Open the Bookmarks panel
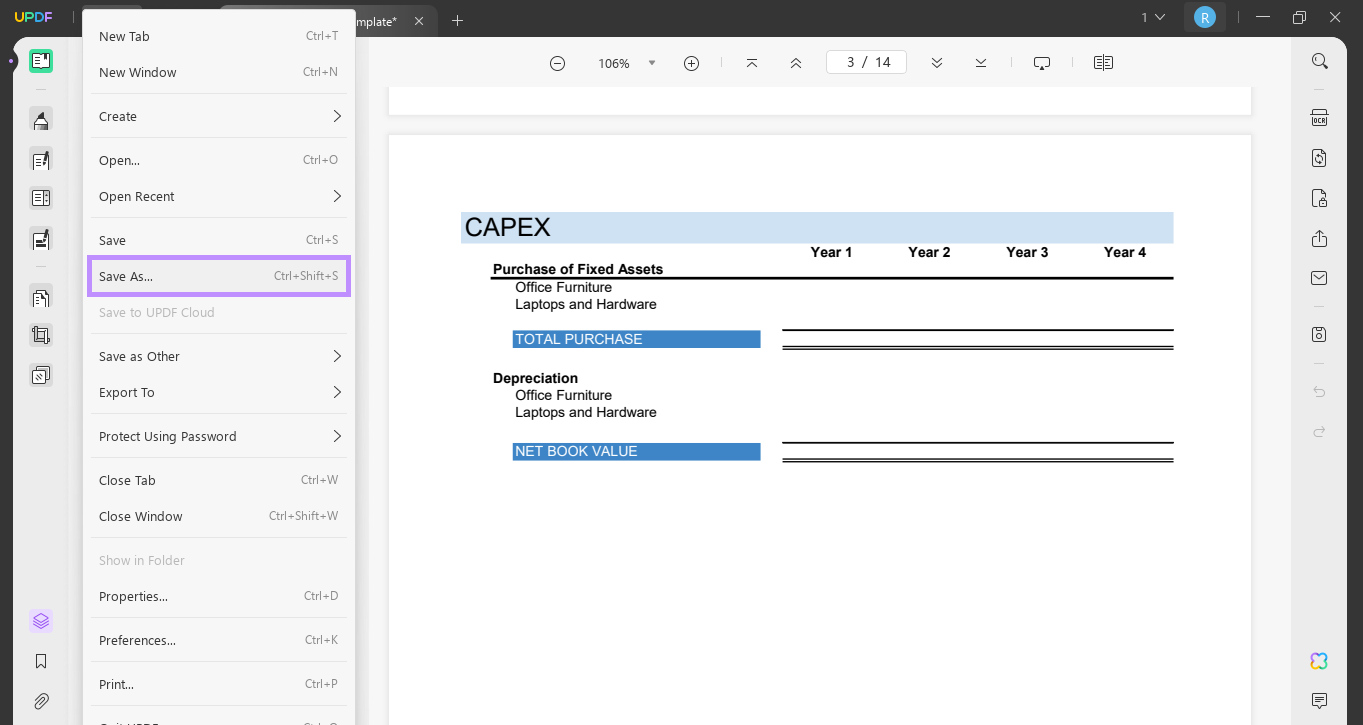Viewport: 1363px width, 725px height. [40, 660]
